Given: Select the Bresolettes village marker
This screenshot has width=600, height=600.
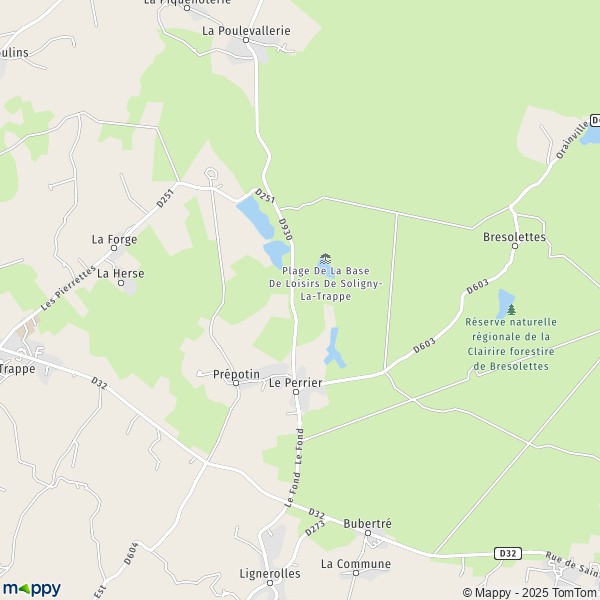Looking at the screenshot, I should pyautogui.click(x=515, y=246).
